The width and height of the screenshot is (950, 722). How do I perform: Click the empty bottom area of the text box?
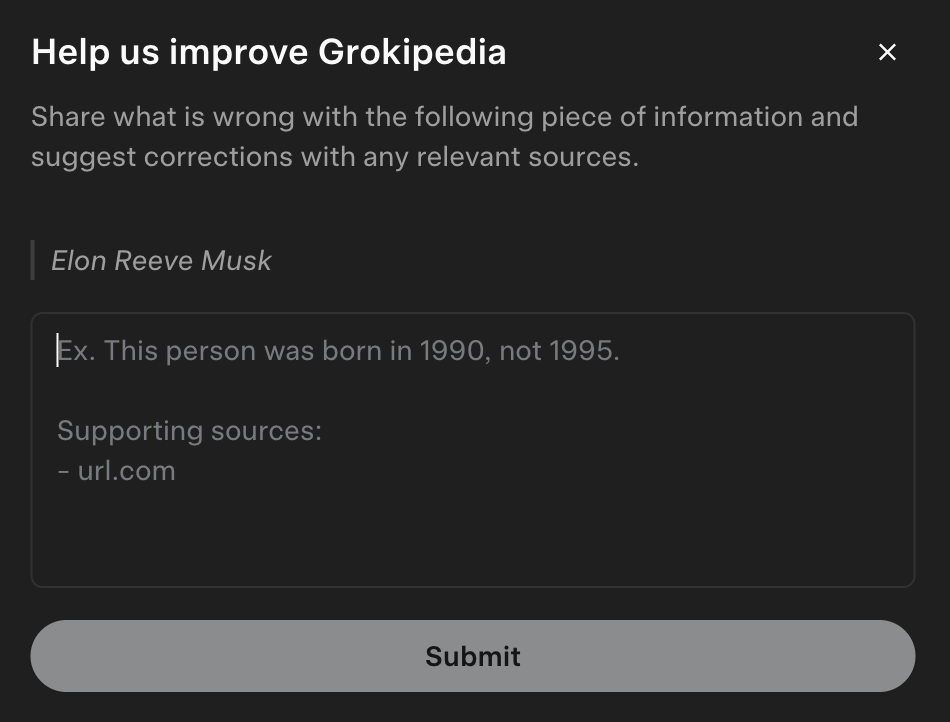pos(472,545)
